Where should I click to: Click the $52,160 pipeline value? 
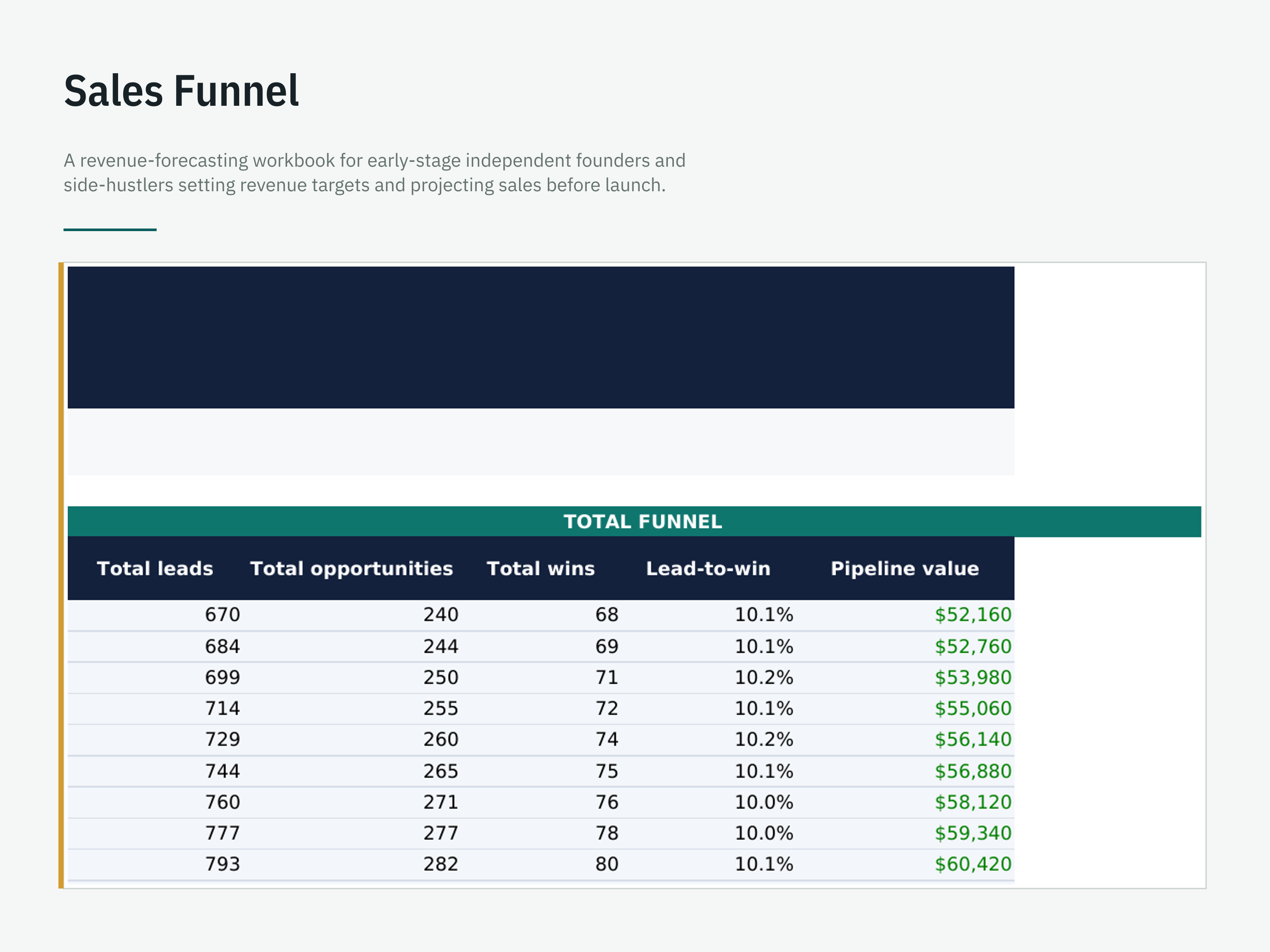tap(973, 615)
